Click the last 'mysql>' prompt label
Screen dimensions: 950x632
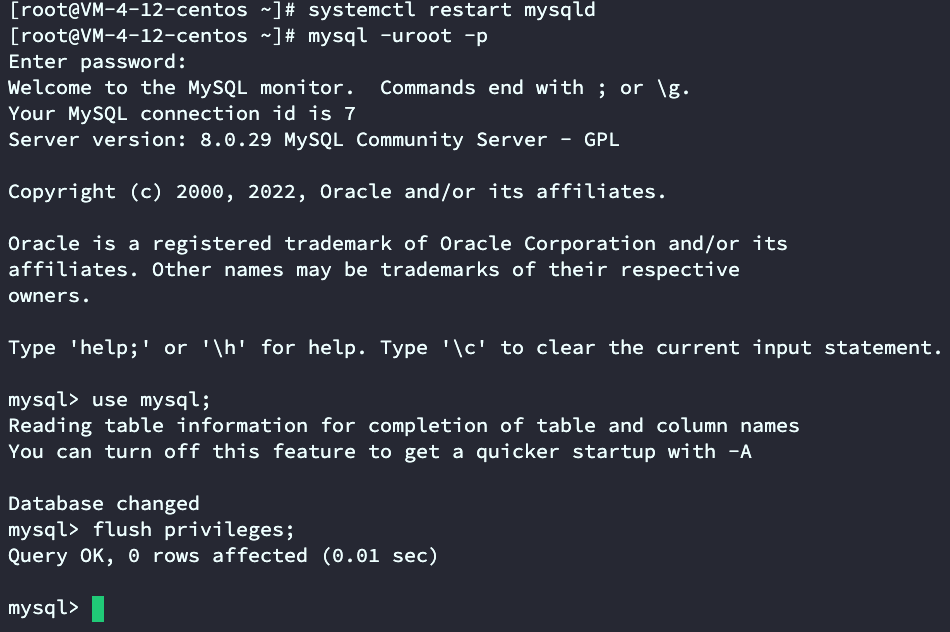pyautogui.click(x=43, y=608)
